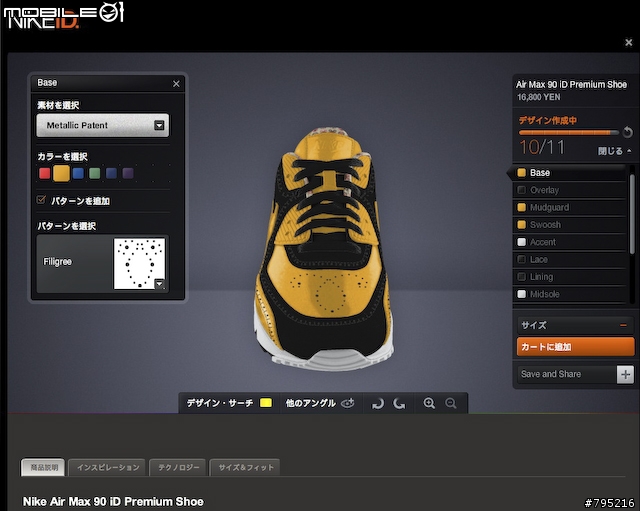The image size is (640, 511).
Task: Expand the Save and Share section
Action: [576, 374]
